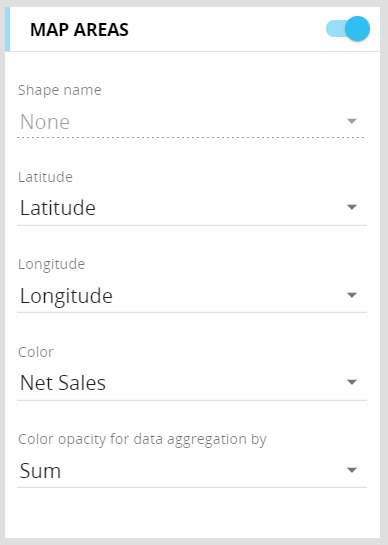Turn off the MAP AREAS toggle switch

pyautogui.click(x=348, y=29)
